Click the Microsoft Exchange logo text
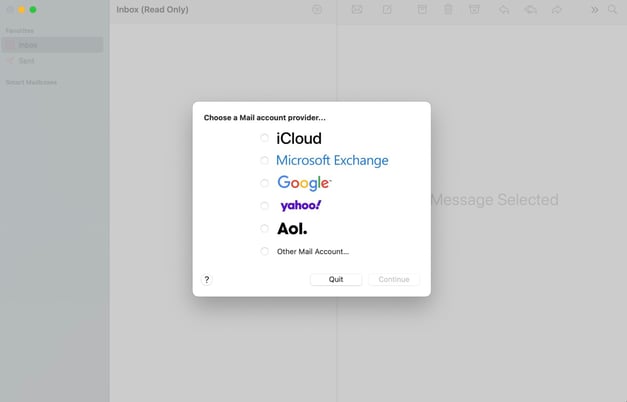The image size is (627, 402). click(332, 160)
